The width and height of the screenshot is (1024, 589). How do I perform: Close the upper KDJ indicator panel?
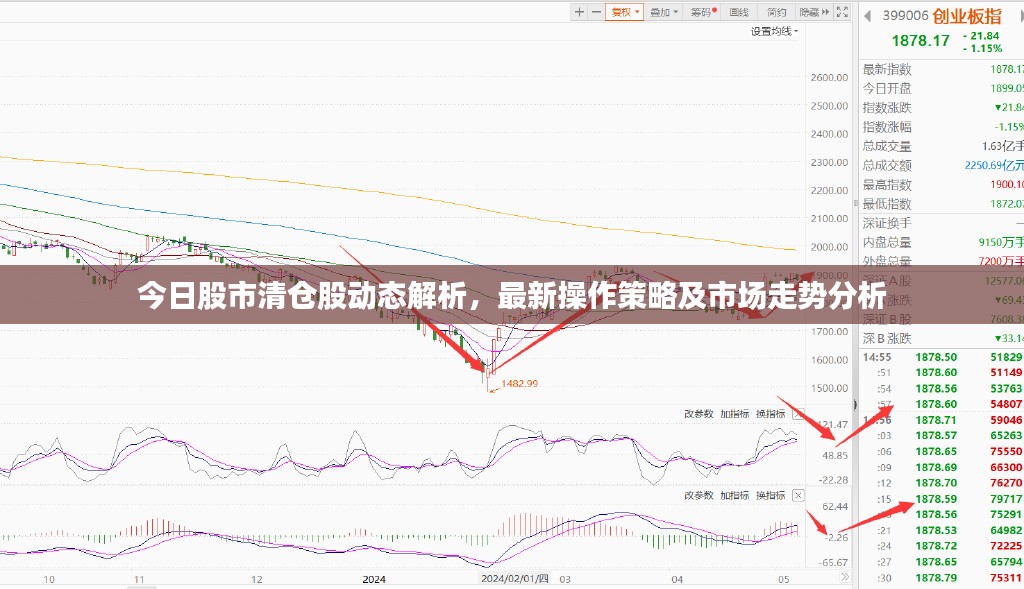[798, 414]
